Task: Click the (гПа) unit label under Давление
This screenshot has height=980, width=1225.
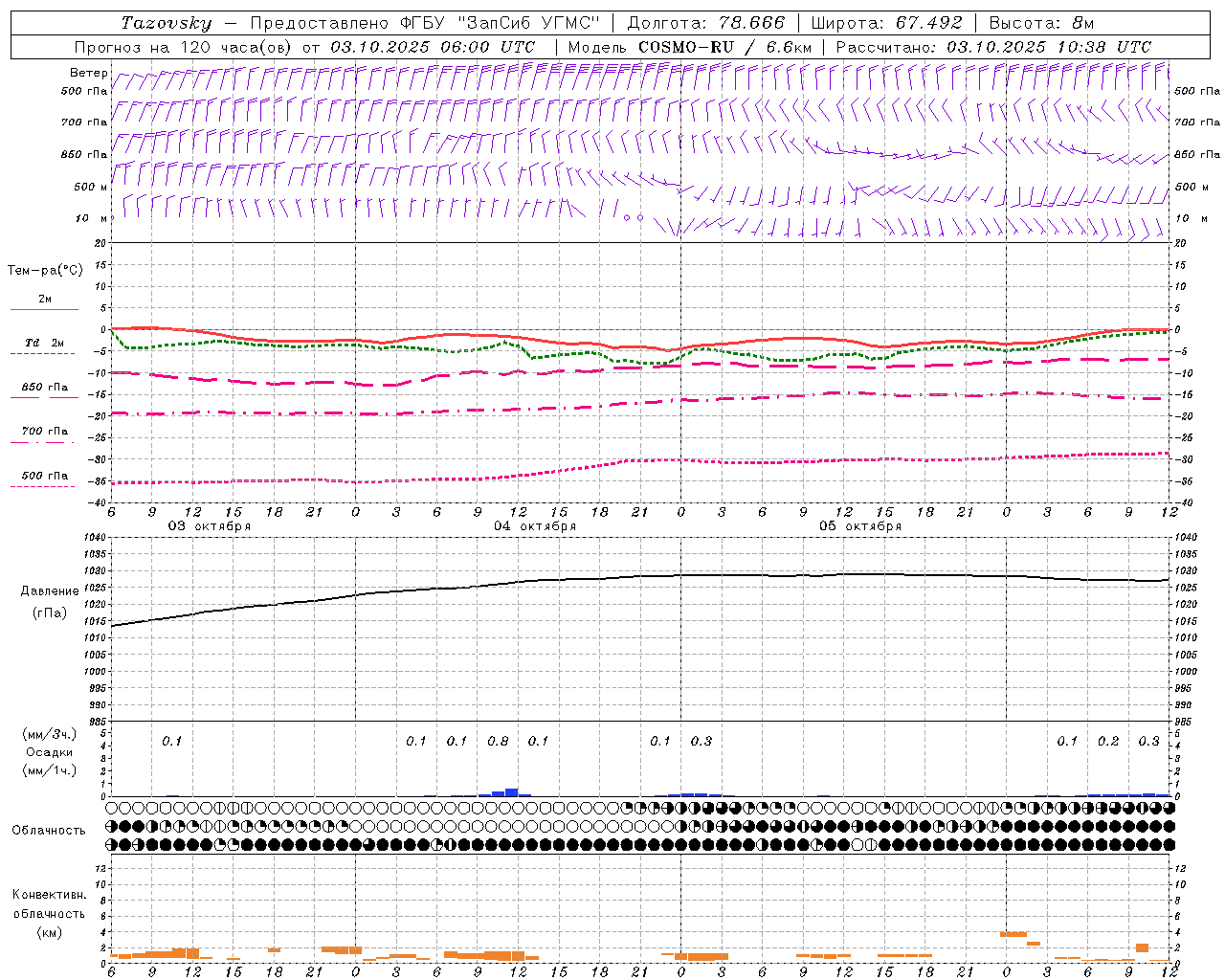Action: click(50, 613)
